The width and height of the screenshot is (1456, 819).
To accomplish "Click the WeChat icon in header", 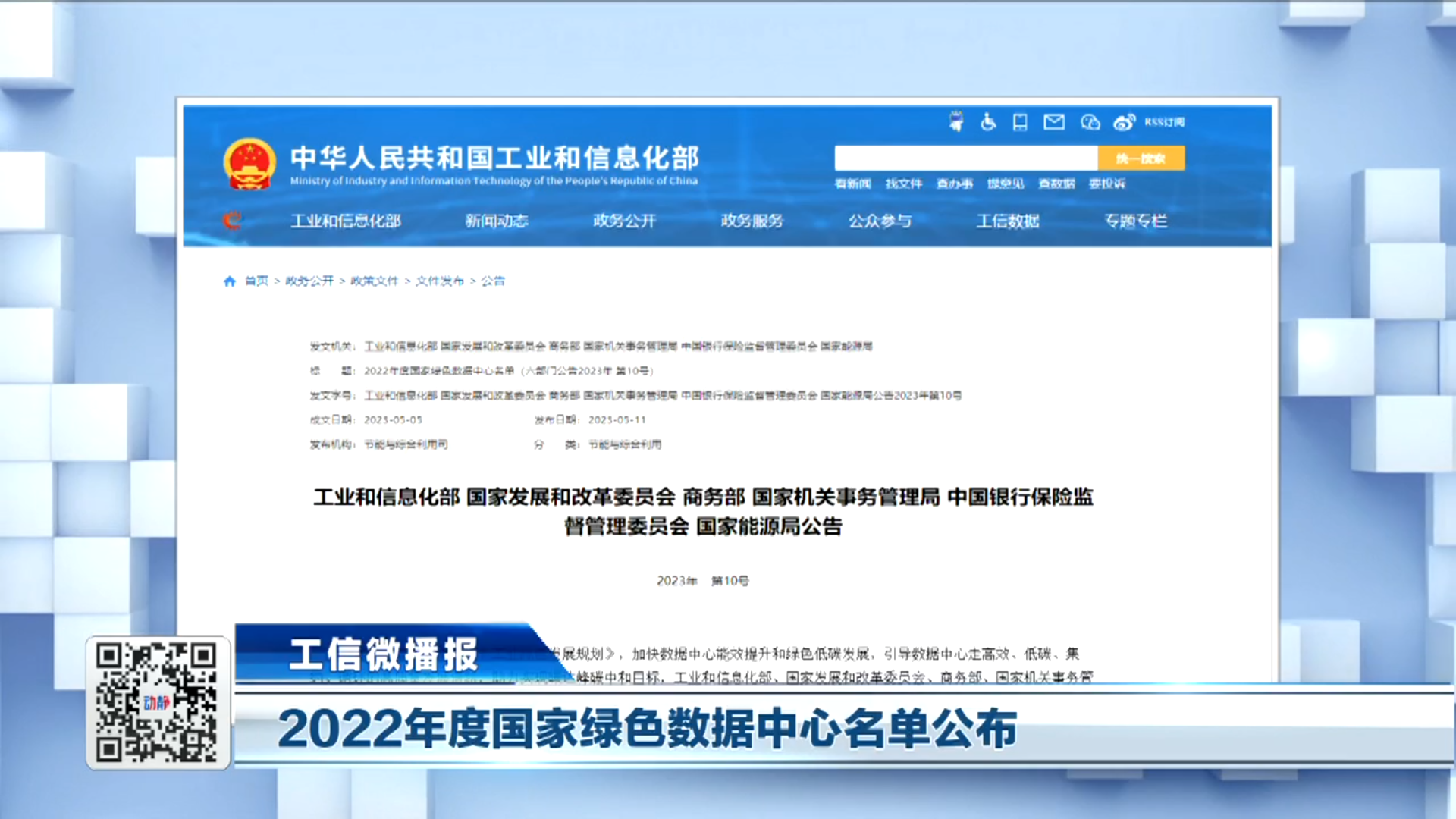I will (x=1090, y=122).
